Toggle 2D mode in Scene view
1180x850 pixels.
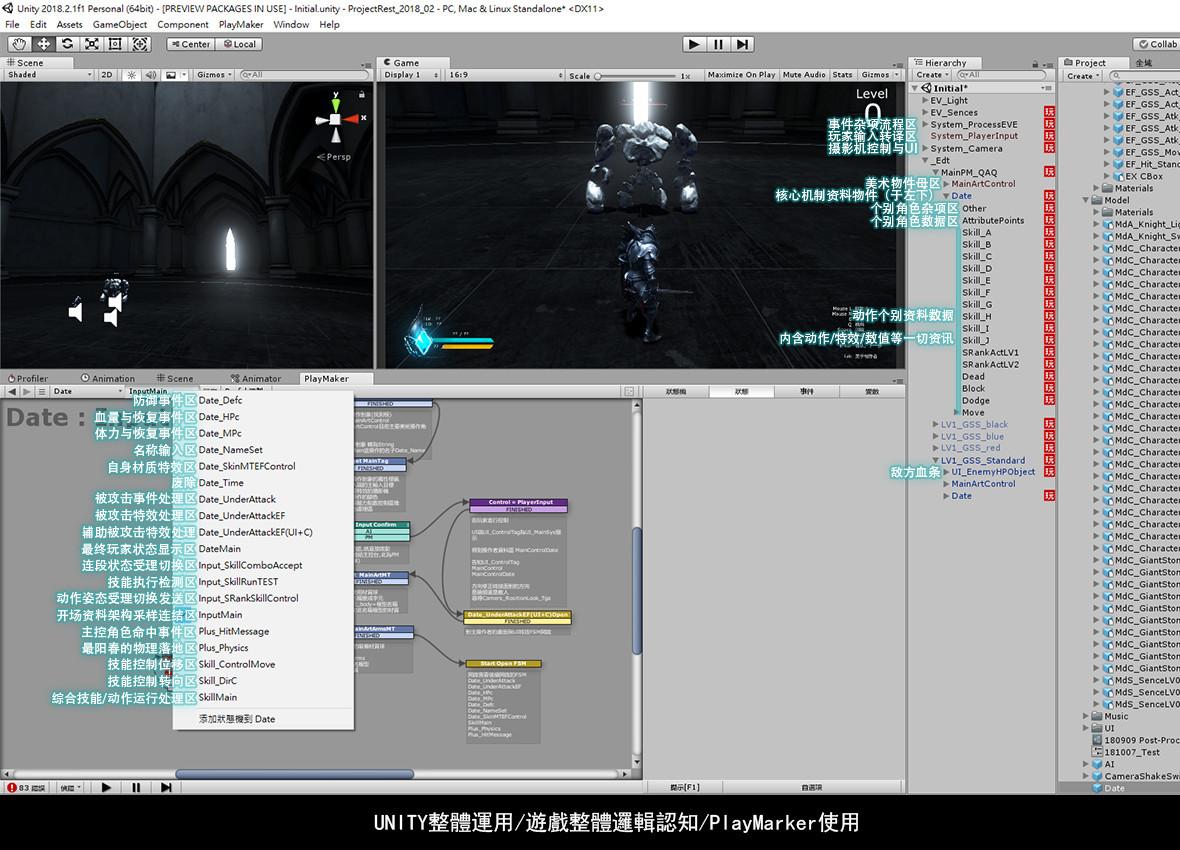click(107, 75)
